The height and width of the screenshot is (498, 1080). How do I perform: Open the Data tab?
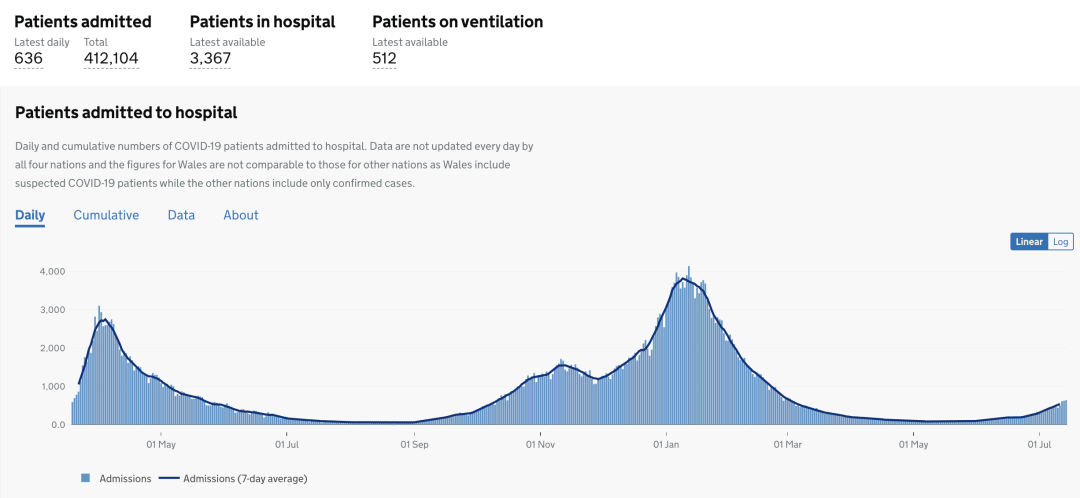pos(181,215)
